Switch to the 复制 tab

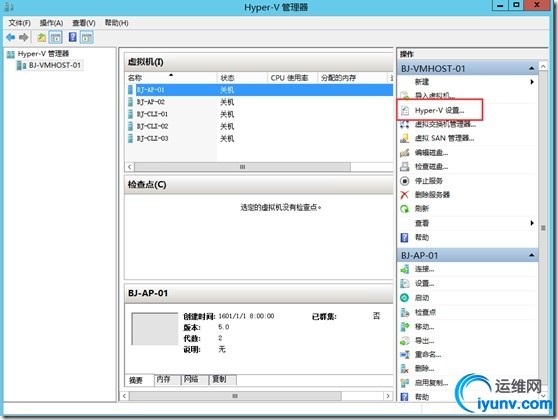[223, 379]
